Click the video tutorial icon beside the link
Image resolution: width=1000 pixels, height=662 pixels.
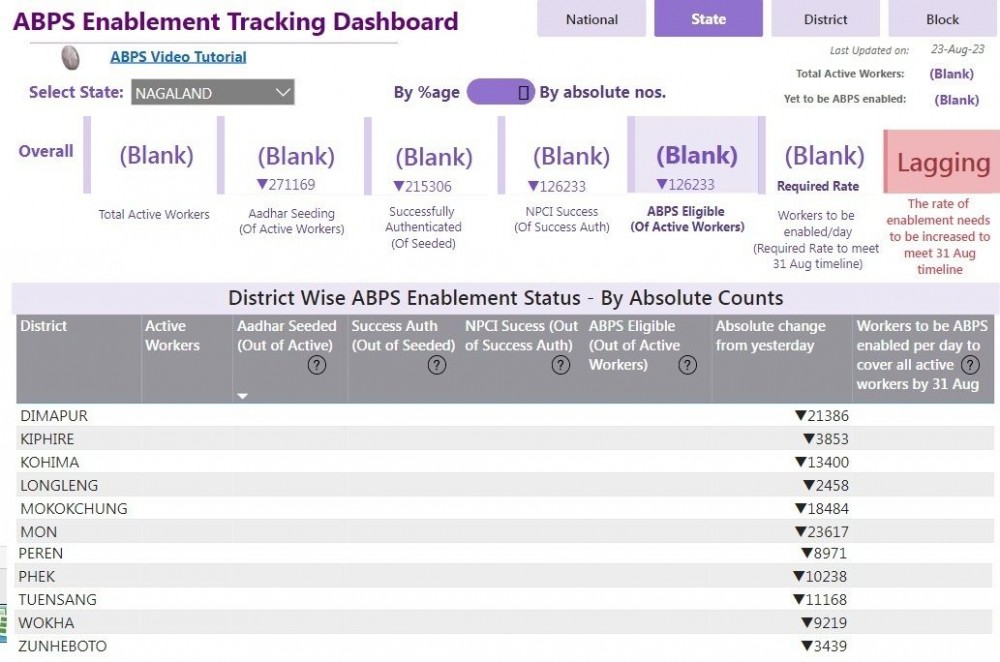point(70,57)
